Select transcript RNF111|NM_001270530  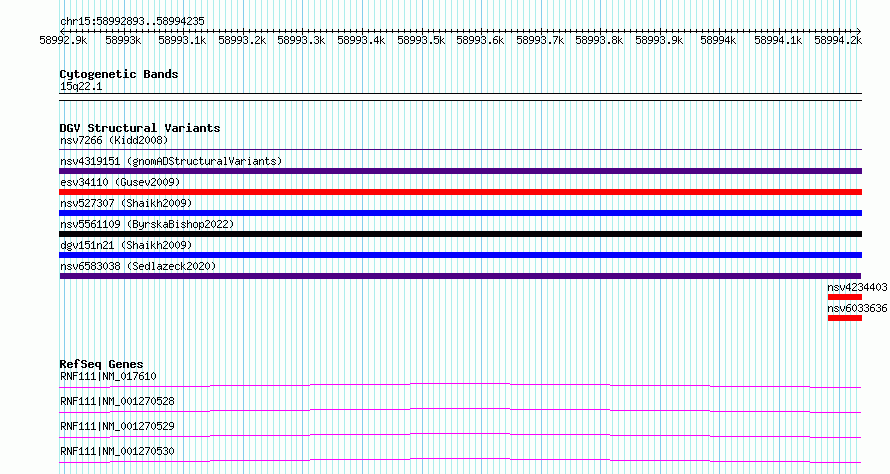click(117, 451)
